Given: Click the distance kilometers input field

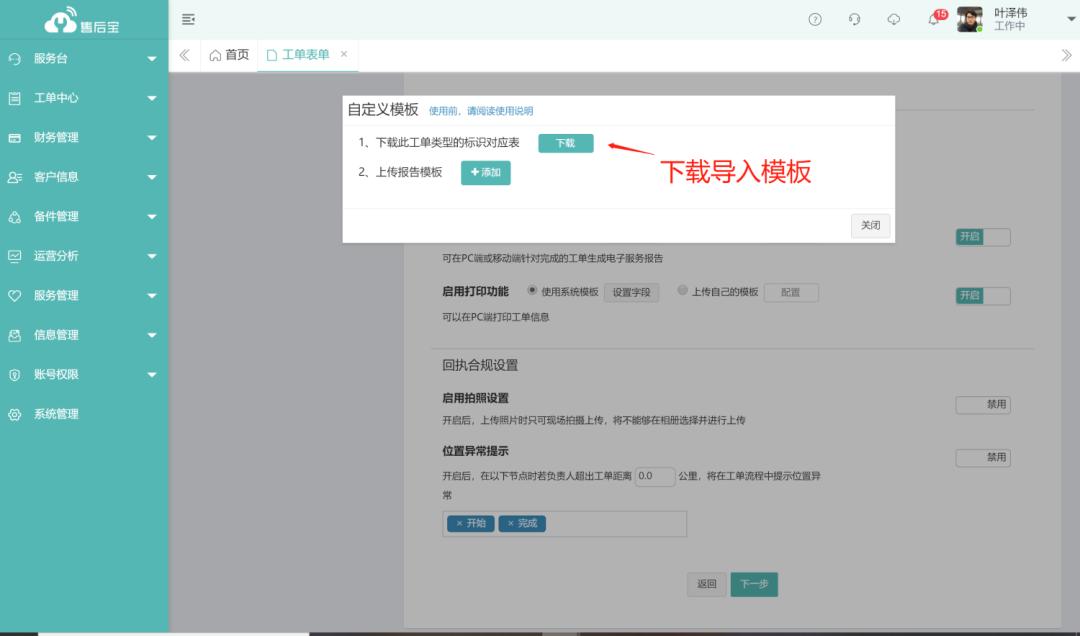Looking at the screenshot, I should (x=655, y=477).
